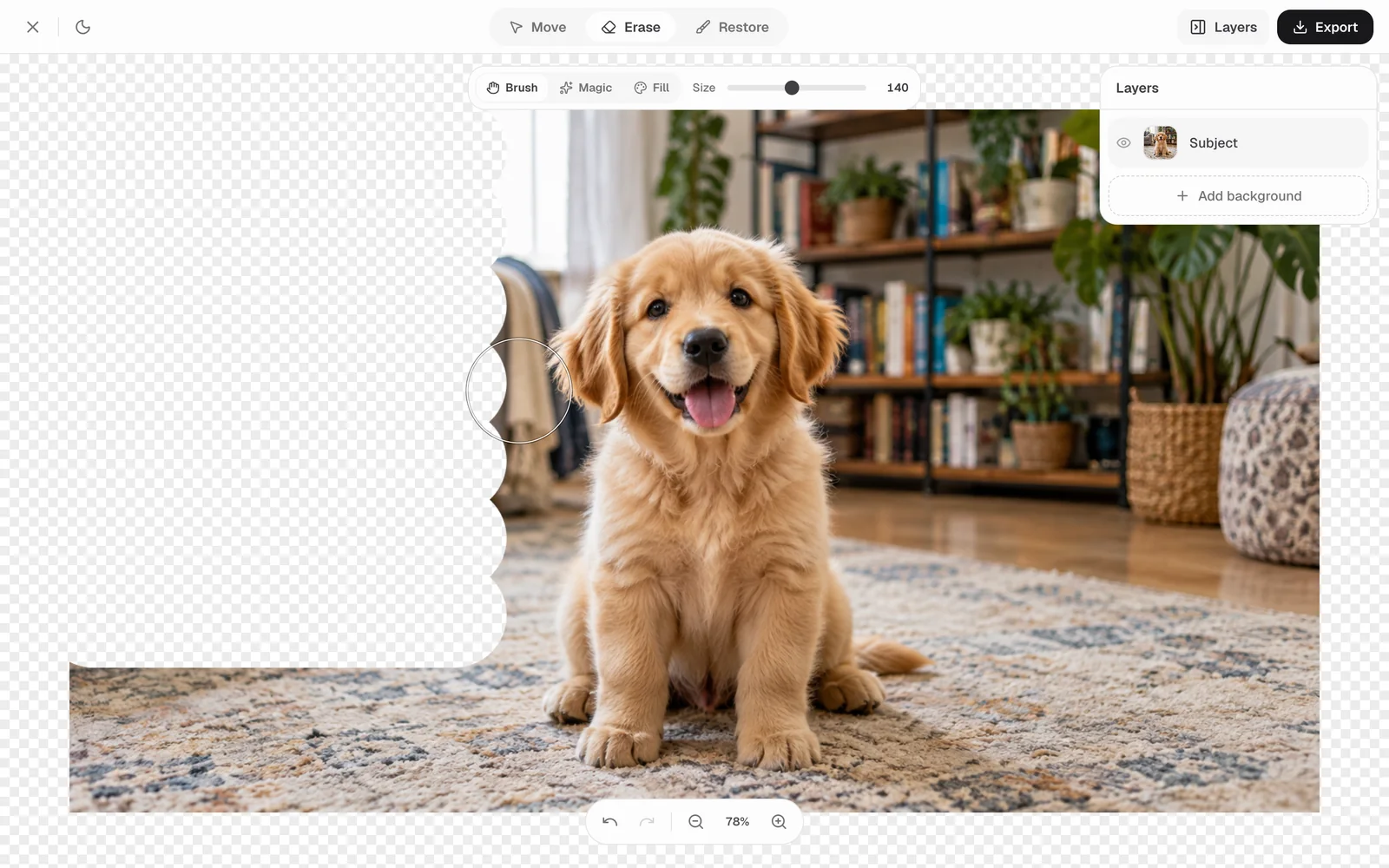Undo the last erase stroke

point(610,822)
